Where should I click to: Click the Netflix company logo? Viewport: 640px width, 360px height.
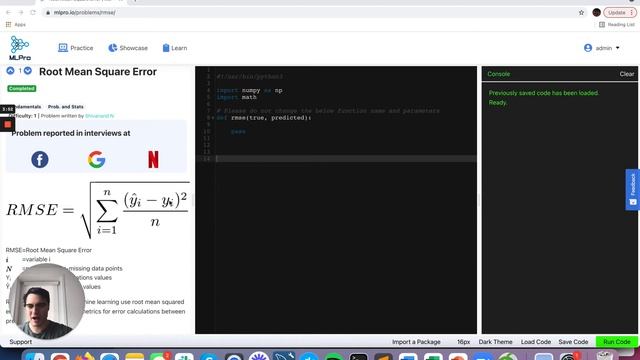pyautogui.click(x=153, y=160)
